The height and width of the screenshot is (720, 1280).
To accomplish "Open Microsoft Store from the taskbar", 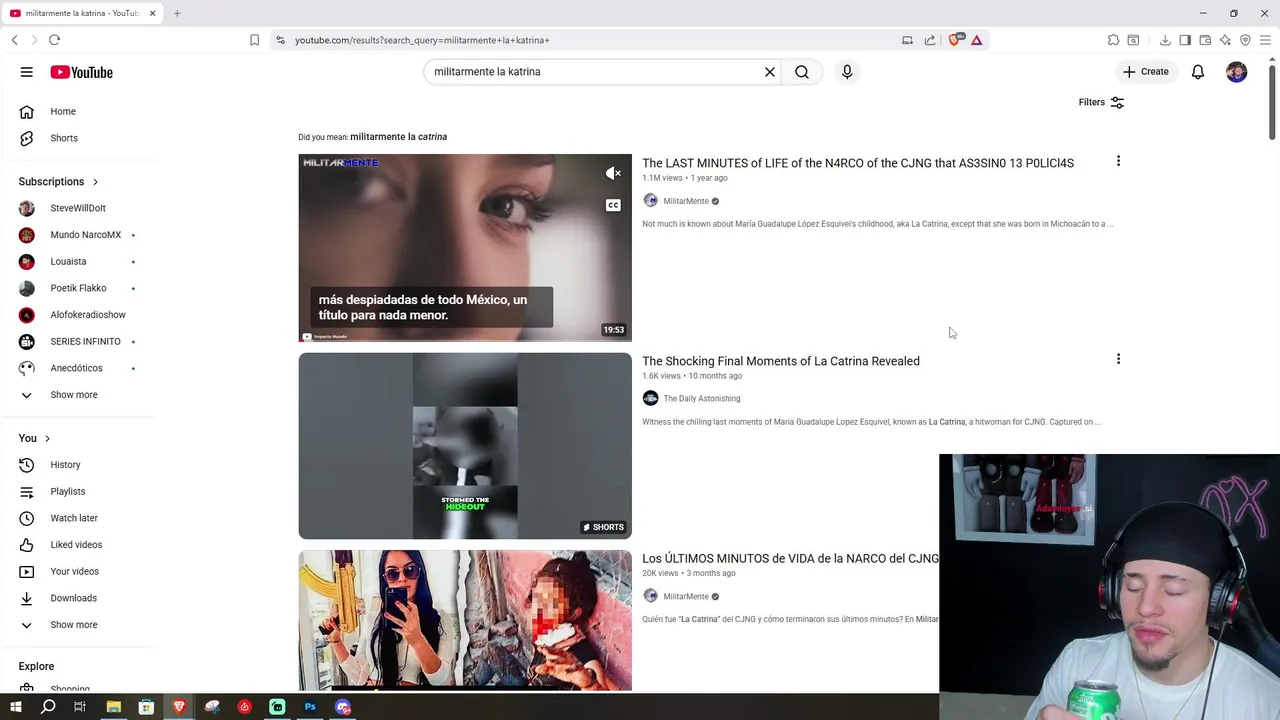I will (x=146, y=707).
